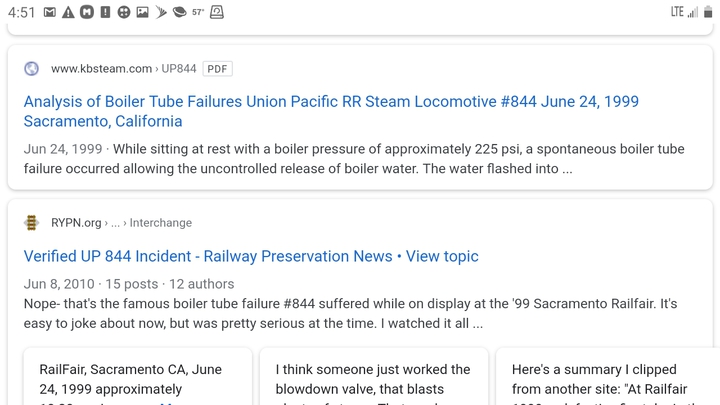Tap the LTE signal strength indicator
This screenshot has width=720, height=405.
coord(684,12)
